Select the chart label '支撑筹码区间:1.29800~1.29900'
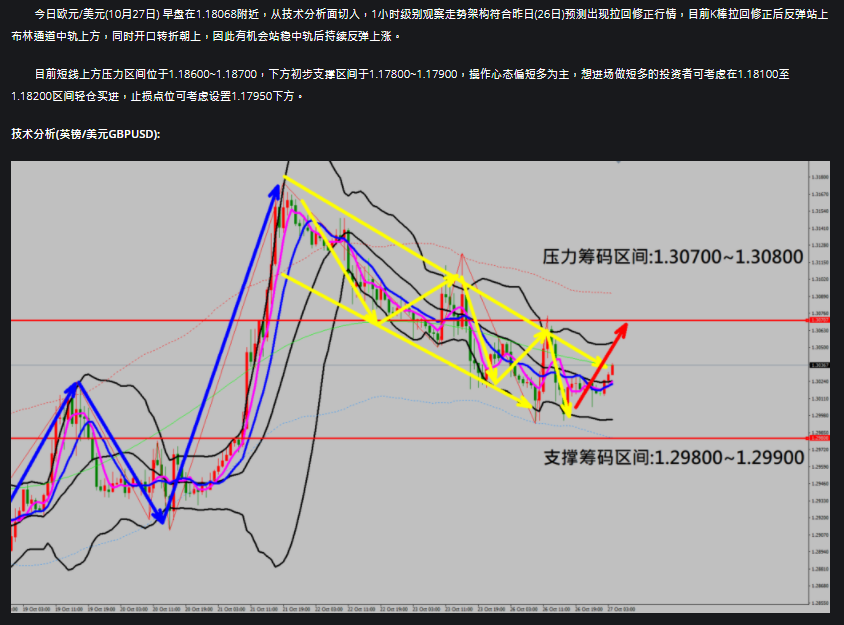This screenshot has width=844, height=625. 674,458
